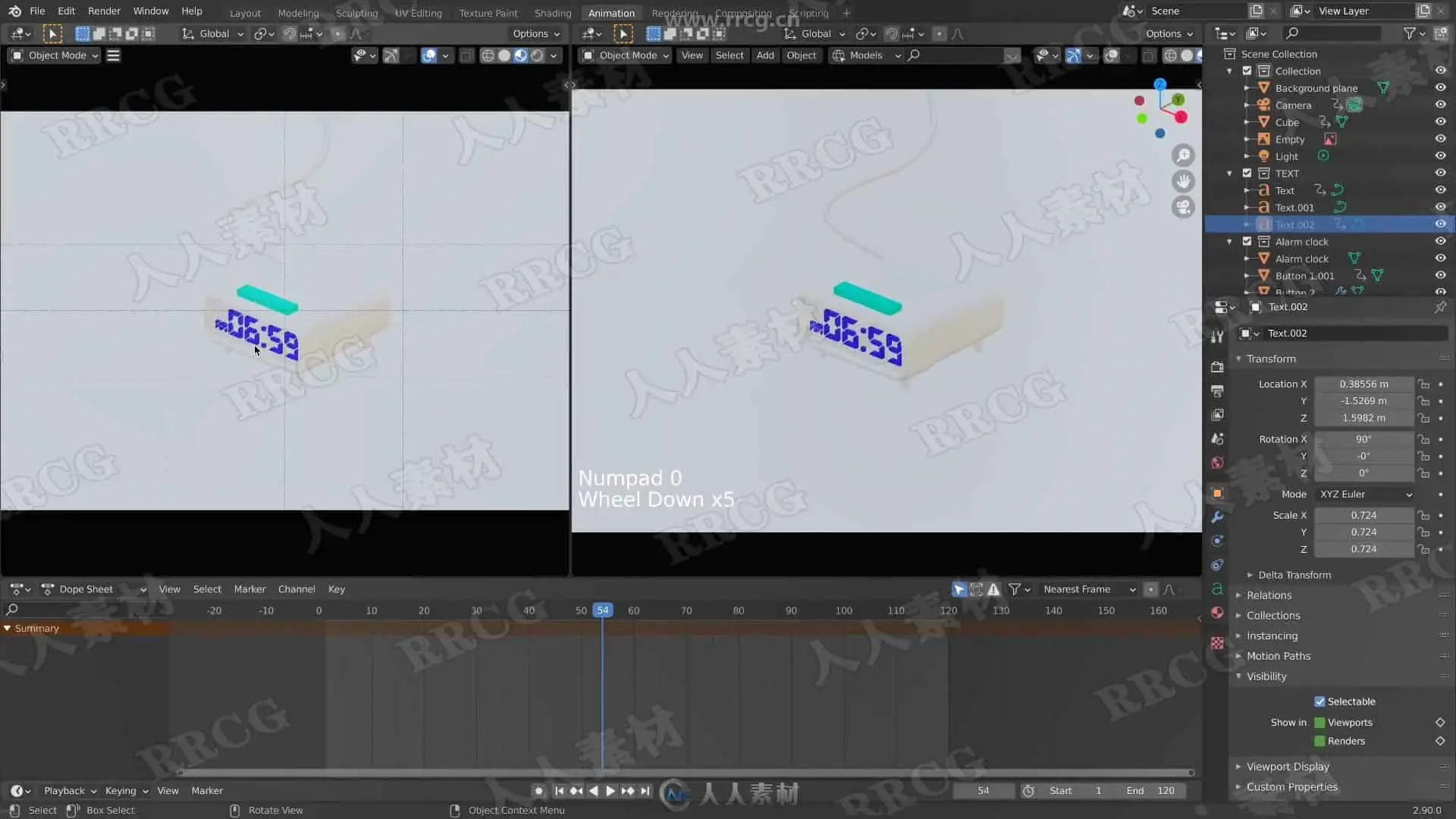Click the Scale X value field

coord(1363,515)
